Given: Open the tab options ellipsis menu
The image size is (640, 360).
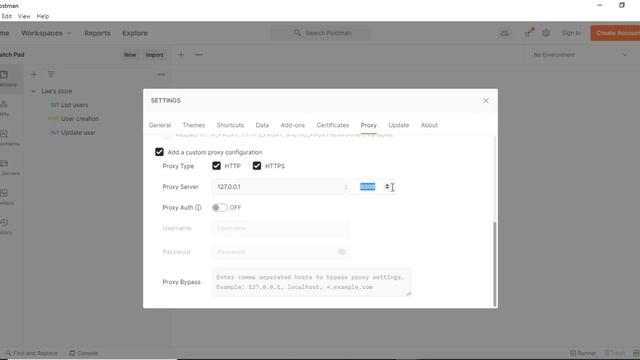Looking at the screenshot, I should coord(199,54).
